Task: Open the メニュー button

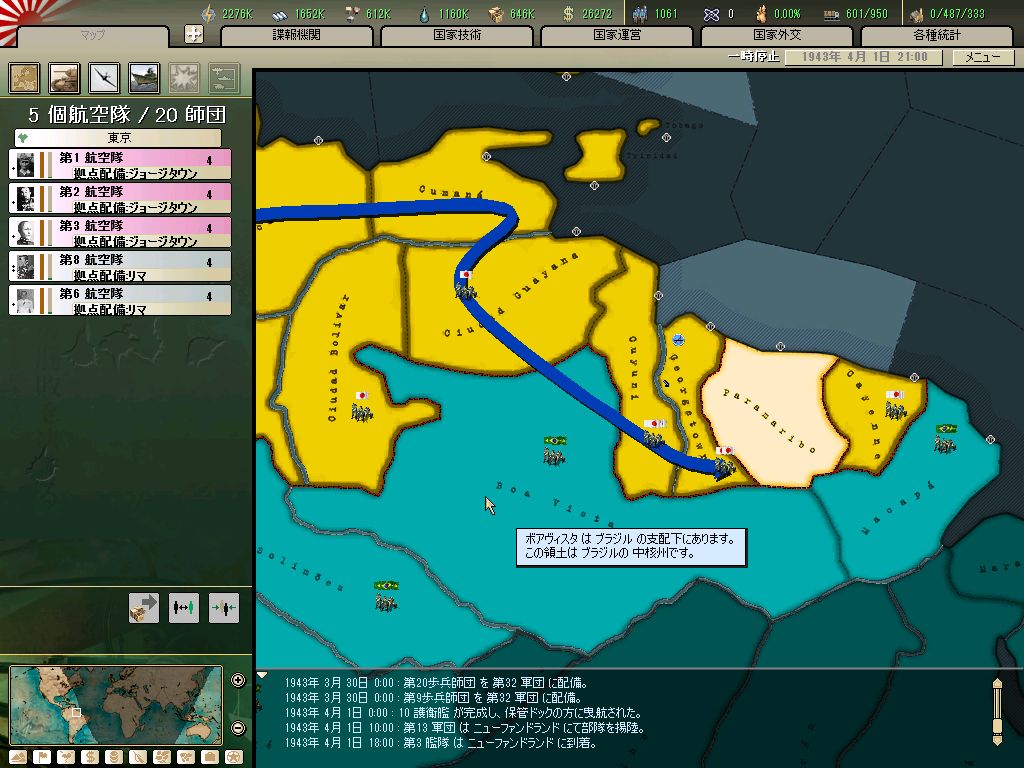Action: point(983,57)
